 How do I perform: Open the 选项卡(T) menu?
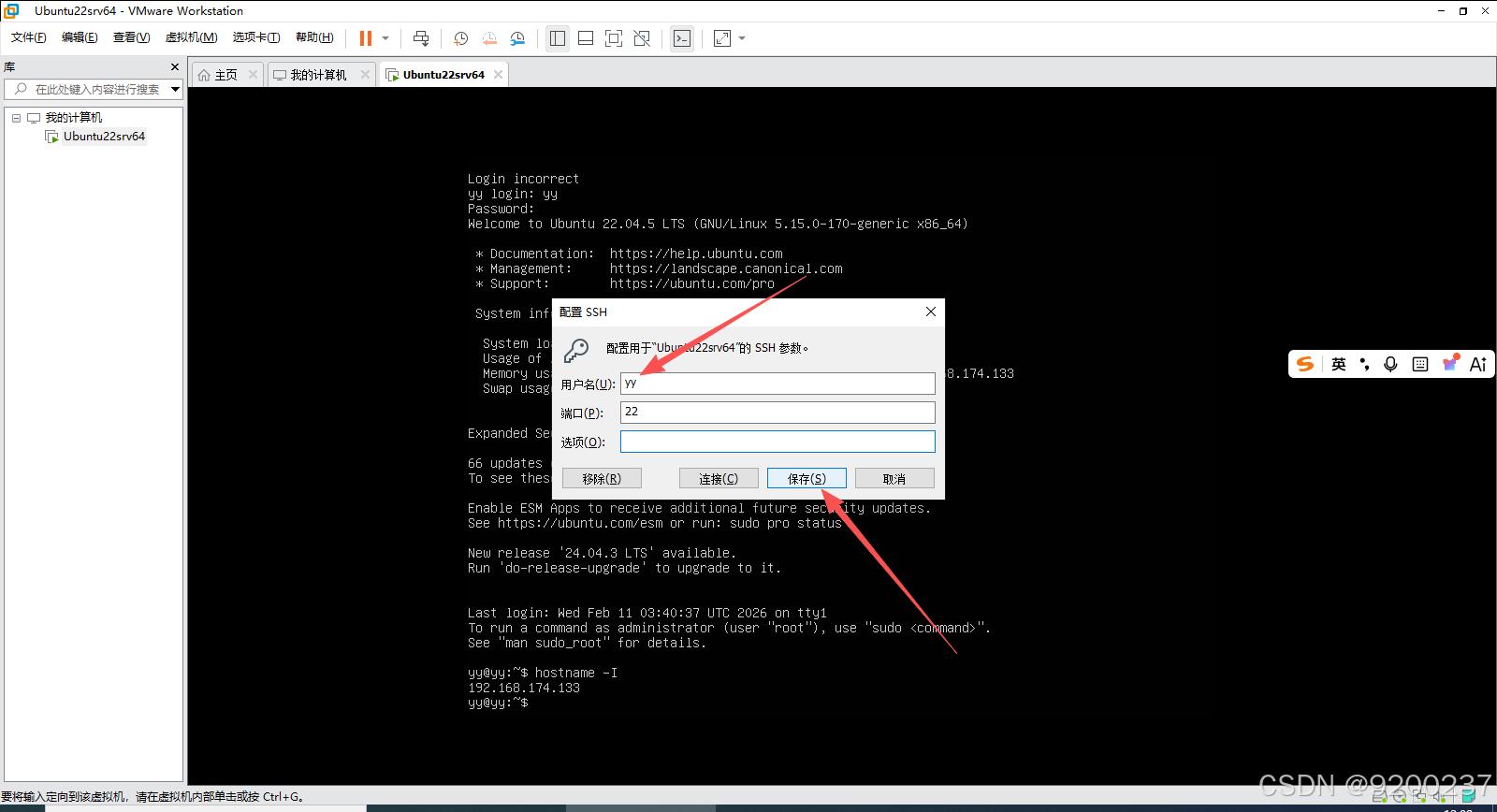[x=256, y=37]
